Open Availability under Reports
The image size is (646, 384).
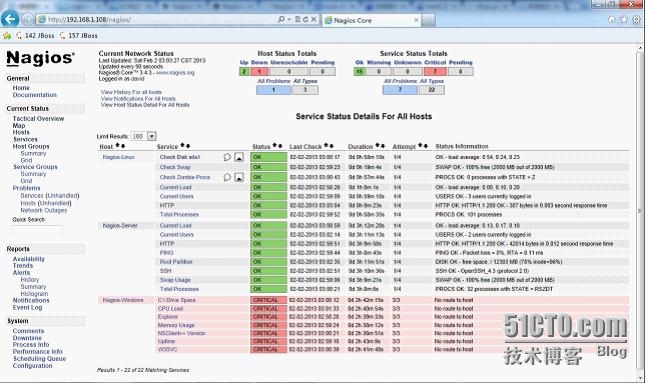coord(28,259)
